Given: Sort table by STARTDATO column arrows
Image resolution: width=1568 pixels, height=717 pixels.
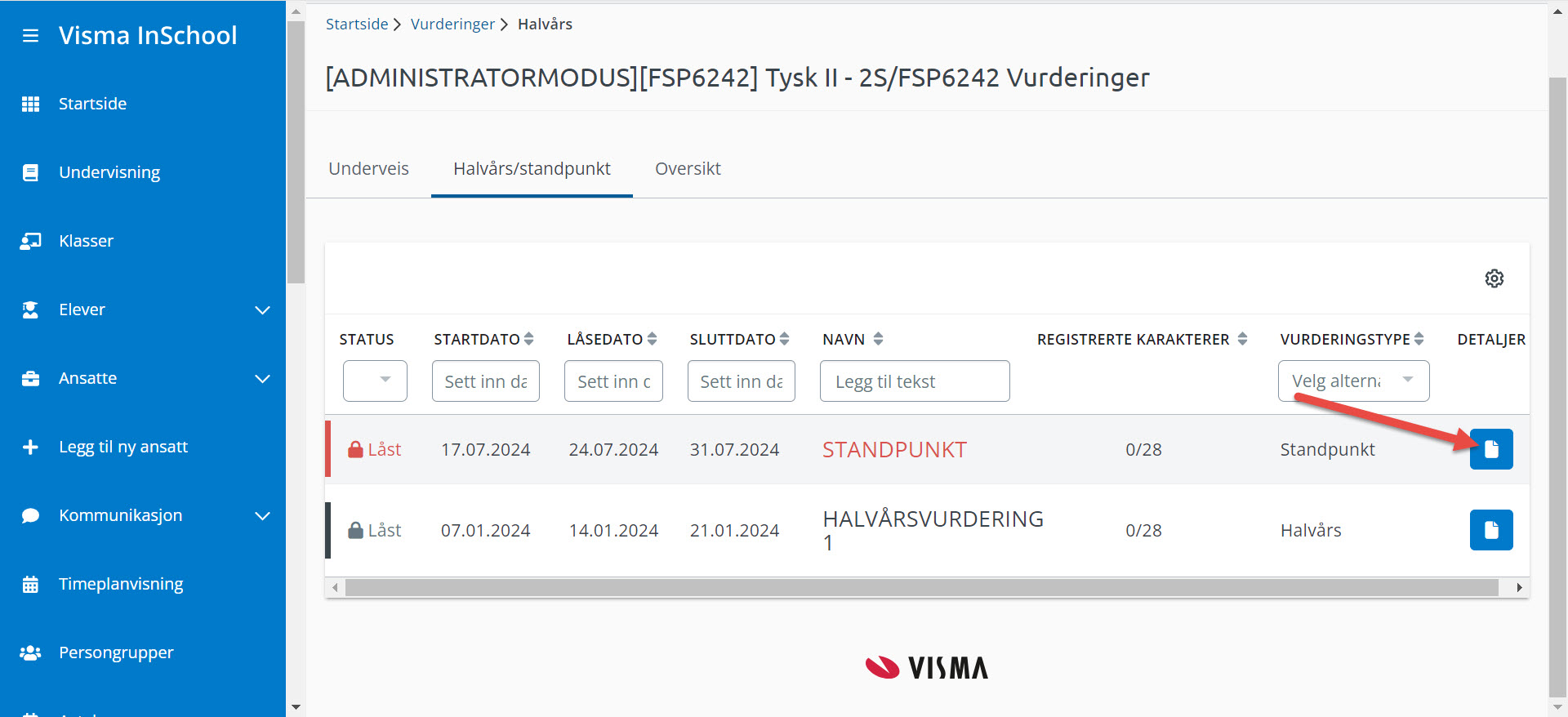Looking at the screenshot, I should pyautogui.click(x=528, y=339).
